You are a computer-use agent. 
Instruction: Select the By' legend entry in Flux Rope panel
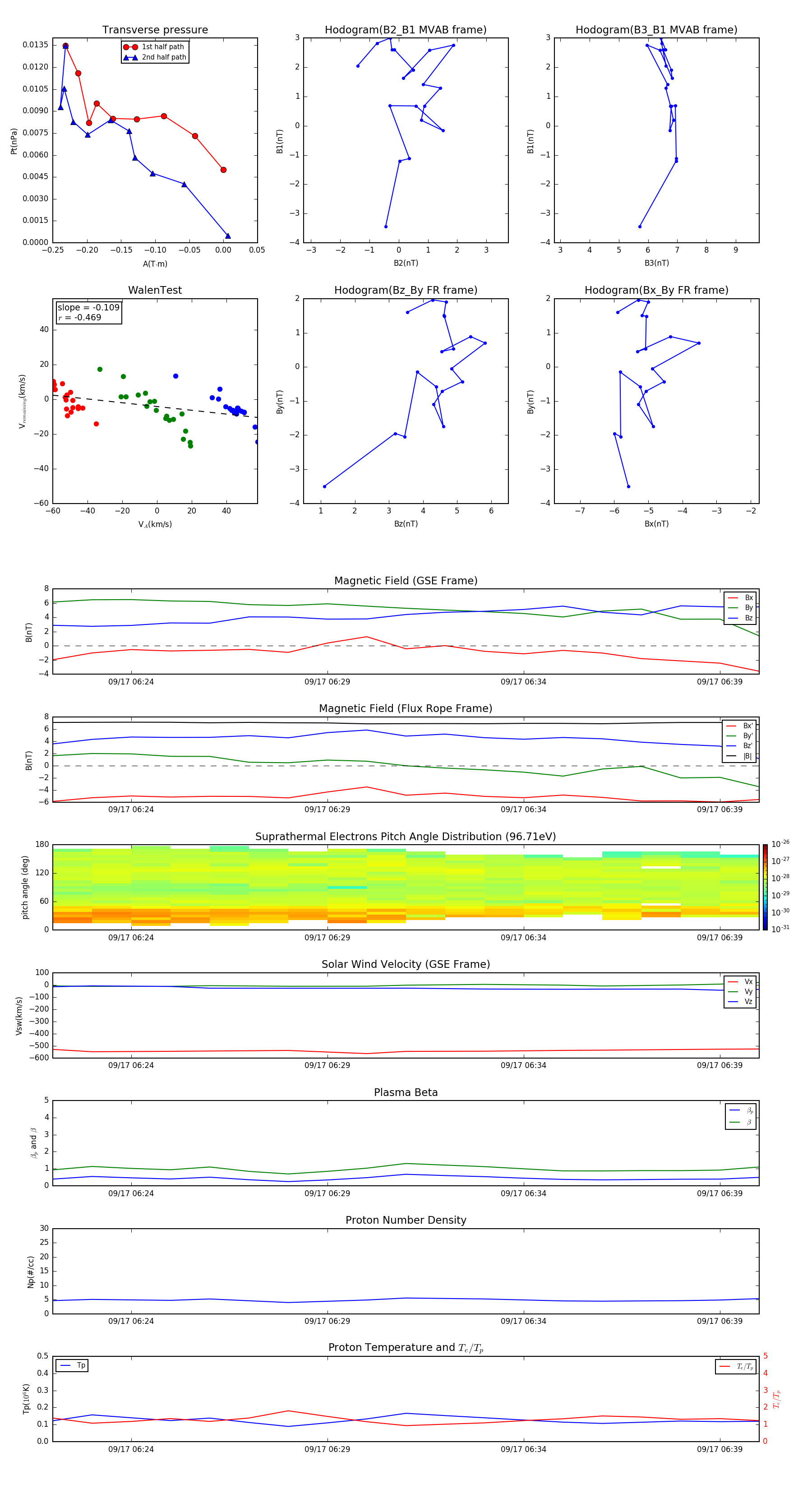tap(740, 736)
